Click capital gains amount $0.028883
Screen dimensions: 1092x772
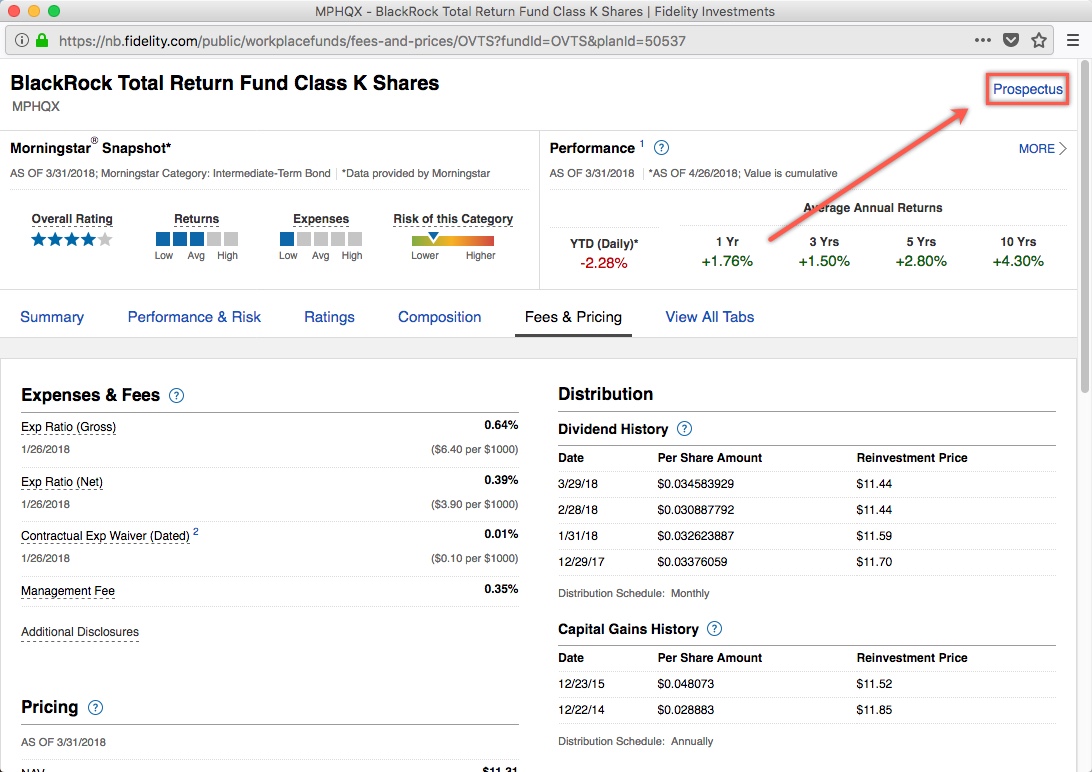pyautogui.click(x=685, y=710)
